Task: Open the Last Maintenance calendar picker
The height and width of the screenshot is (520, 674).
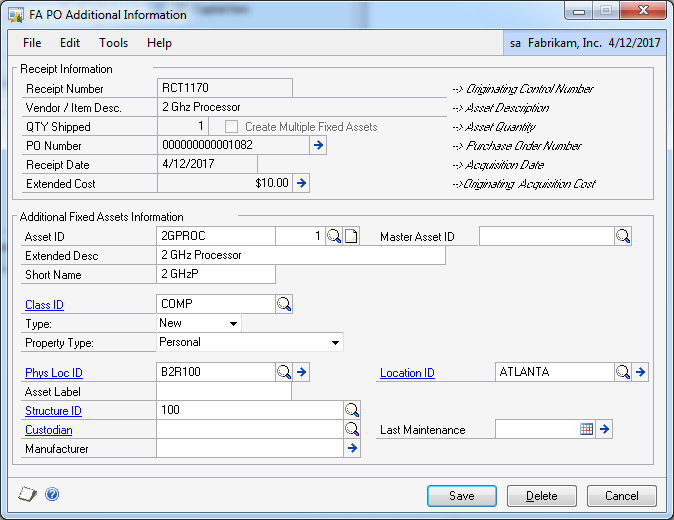Action: pos(586,429)
